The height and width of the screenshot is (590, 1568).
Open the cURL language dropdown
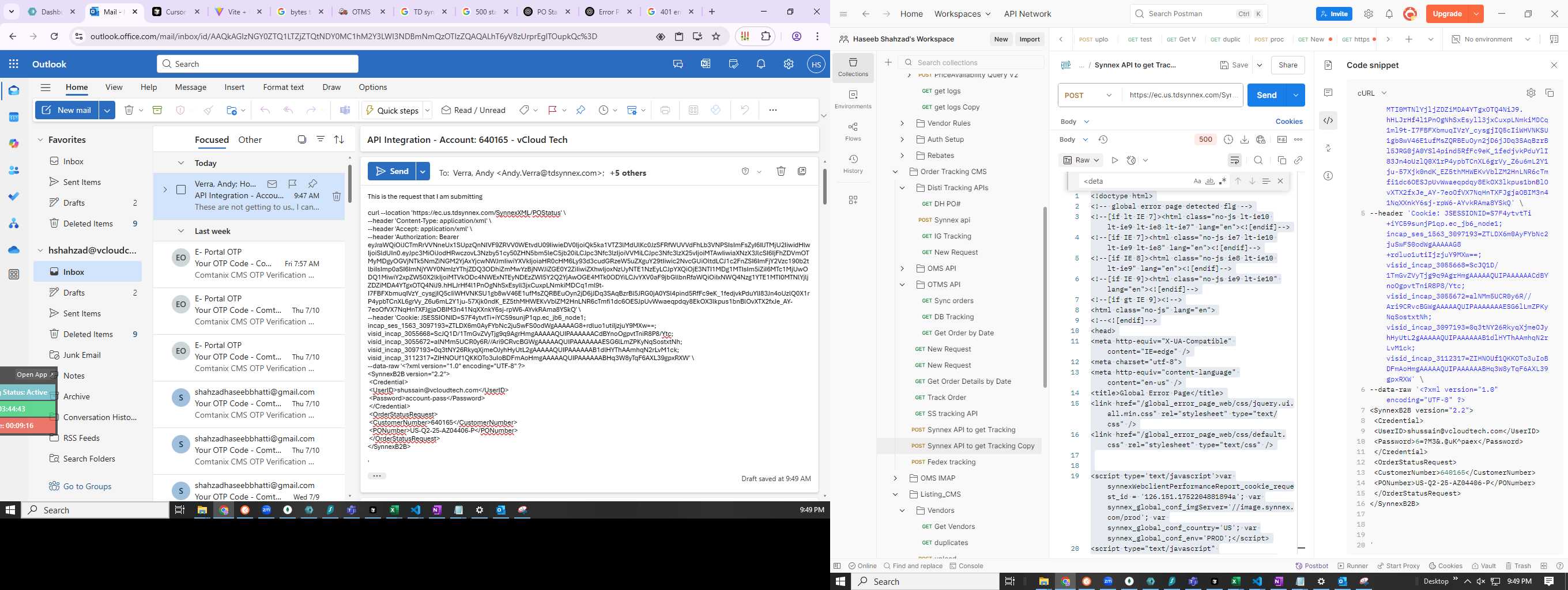point(1371,93)
